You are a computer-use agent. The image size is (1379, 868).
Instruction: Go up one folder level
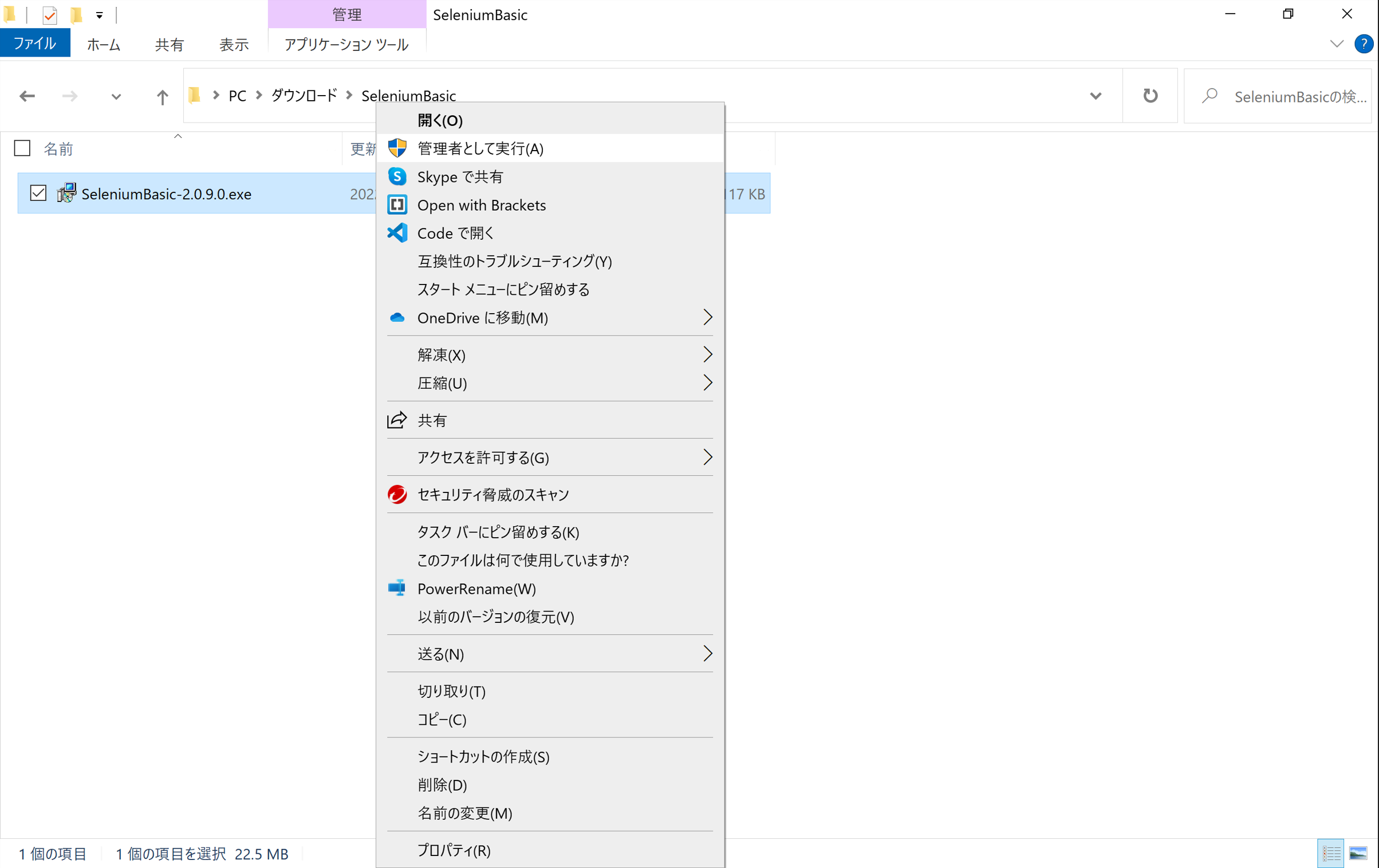tap(162, 96)
